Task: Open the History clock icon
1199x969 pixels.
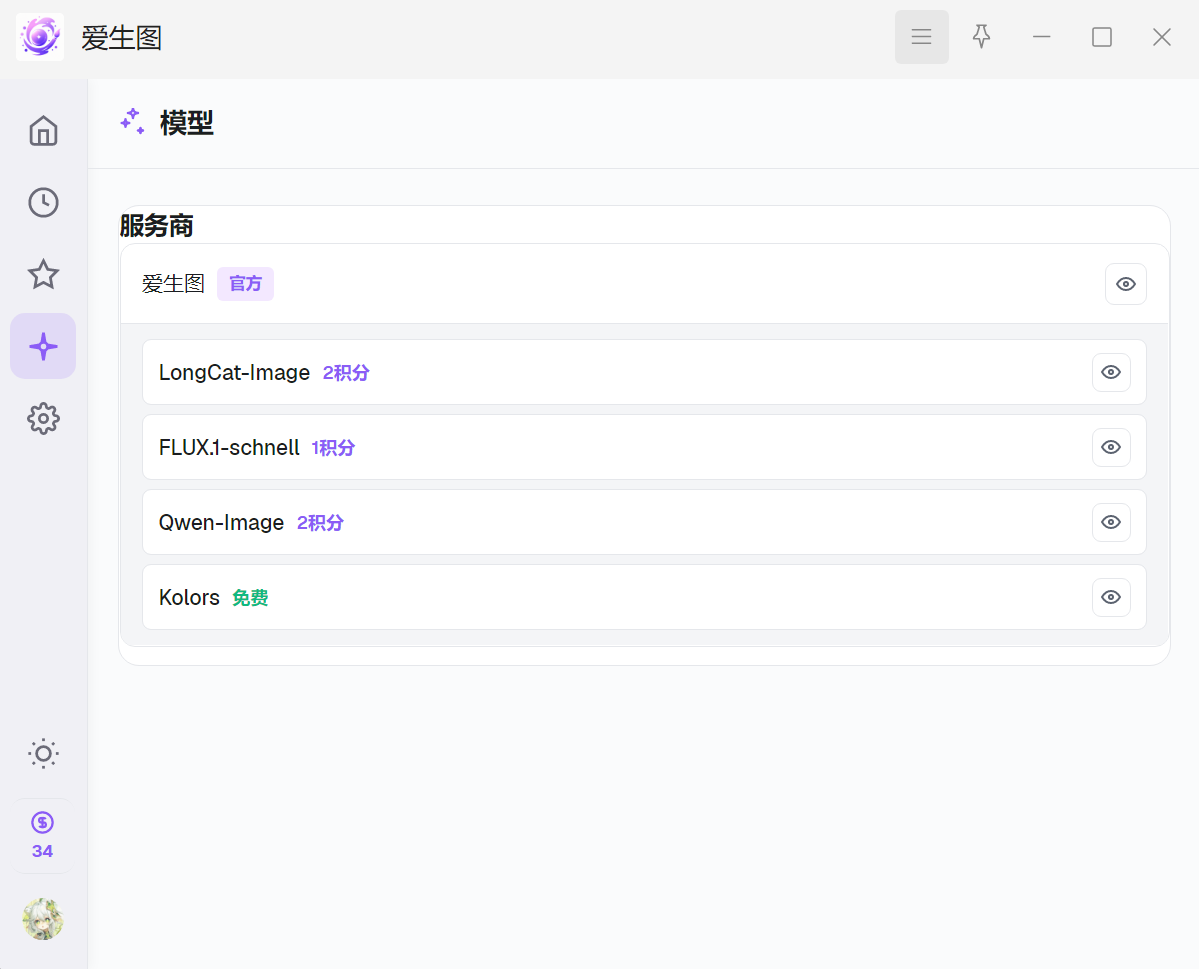Action: point(43,203)
